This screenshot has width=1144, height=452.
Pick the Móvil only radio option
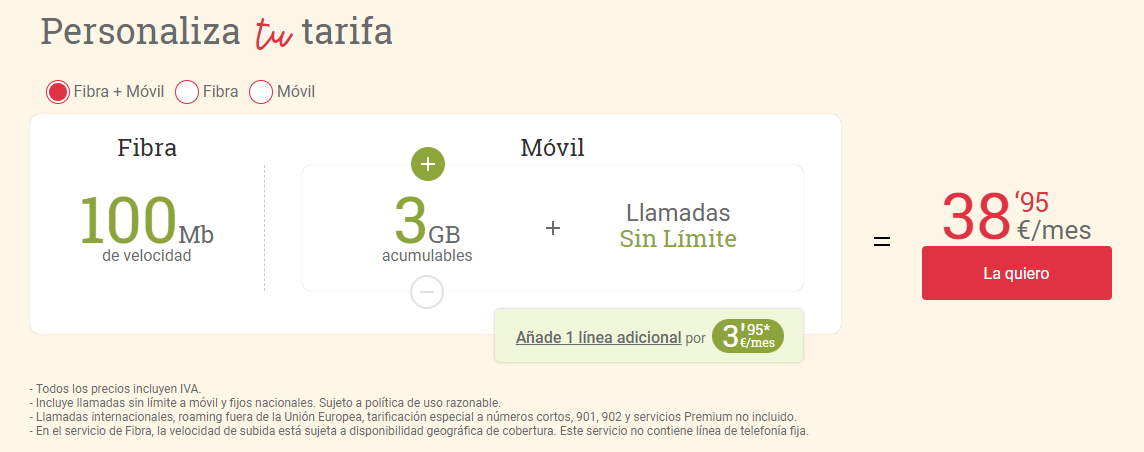tap(261, 93)
